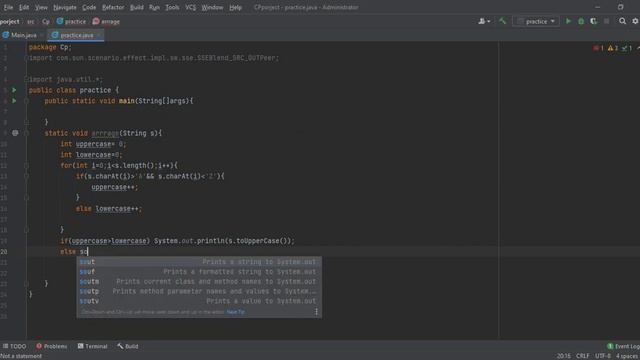Screen dimensions: 640x360
Task: Open the completion popup options (three dots)
Action: [316, 312]
